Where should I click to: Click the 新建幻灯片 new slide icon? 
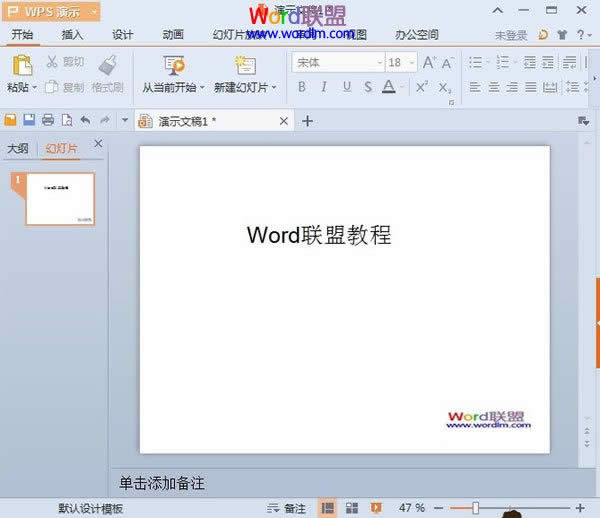245,66
